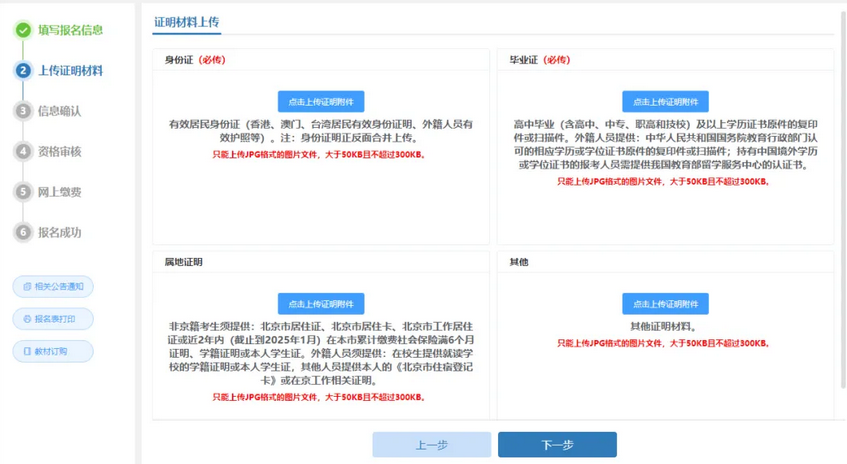Upload attachment for 毕业证
The width and height of the screenshot is (847, 464).
pyautogui.click(x=665, y=102)
